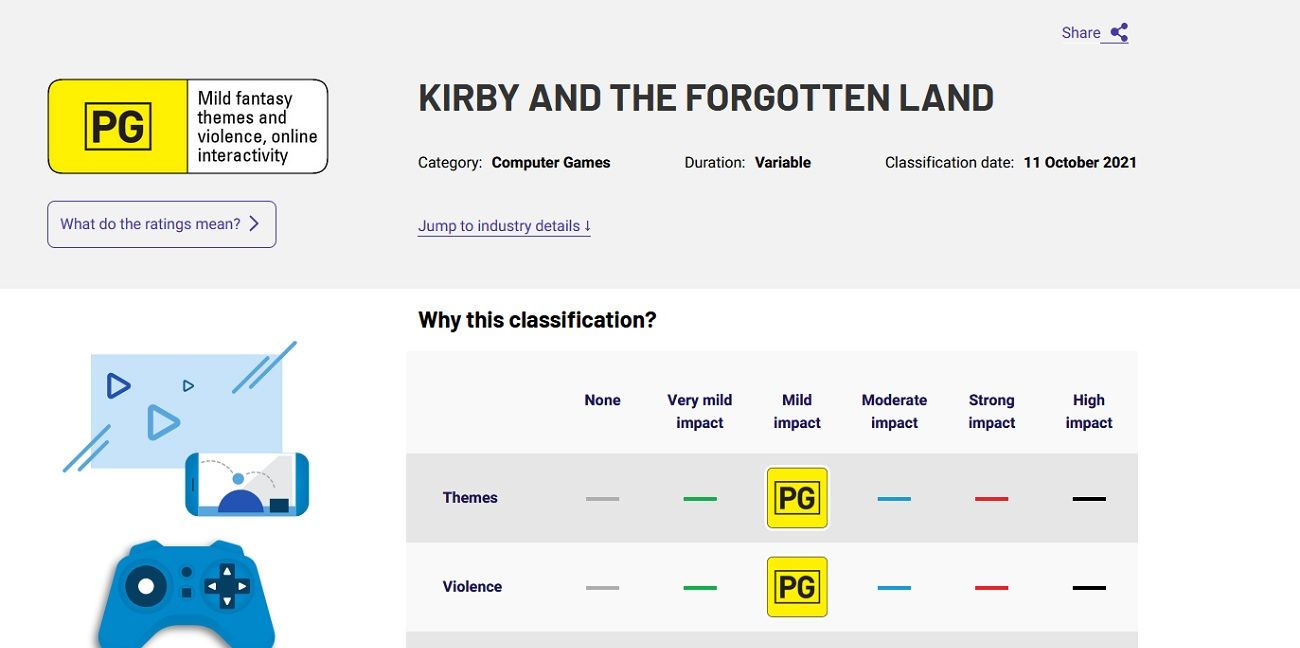Viewport: 1300px width, 648px height.
Task: Select the black High impact marker for Violence
Action: coord(1089,588)
